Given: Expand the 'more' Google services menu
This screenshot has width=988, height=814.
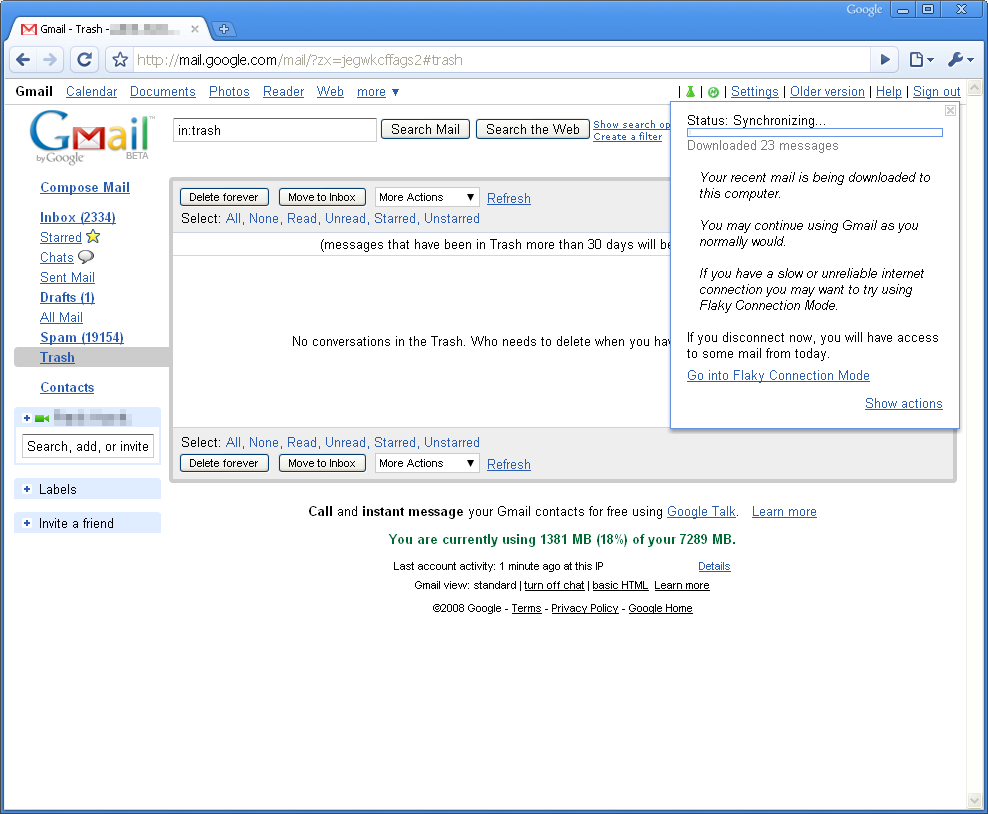Looking at the screenshot, I should [377, 92].
